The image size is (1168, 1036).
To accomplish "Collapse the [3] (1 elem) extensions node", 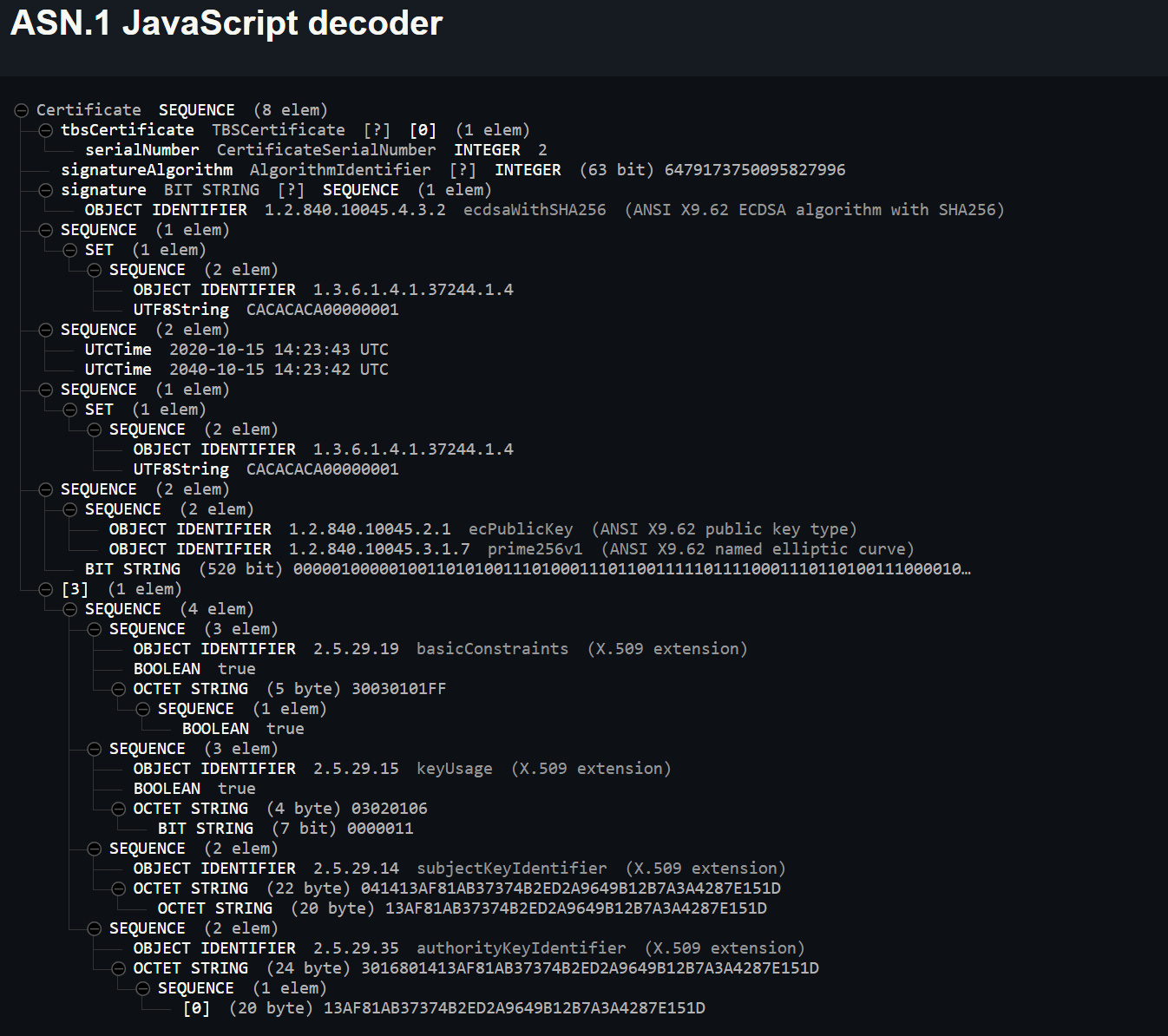I will point(46,589).
